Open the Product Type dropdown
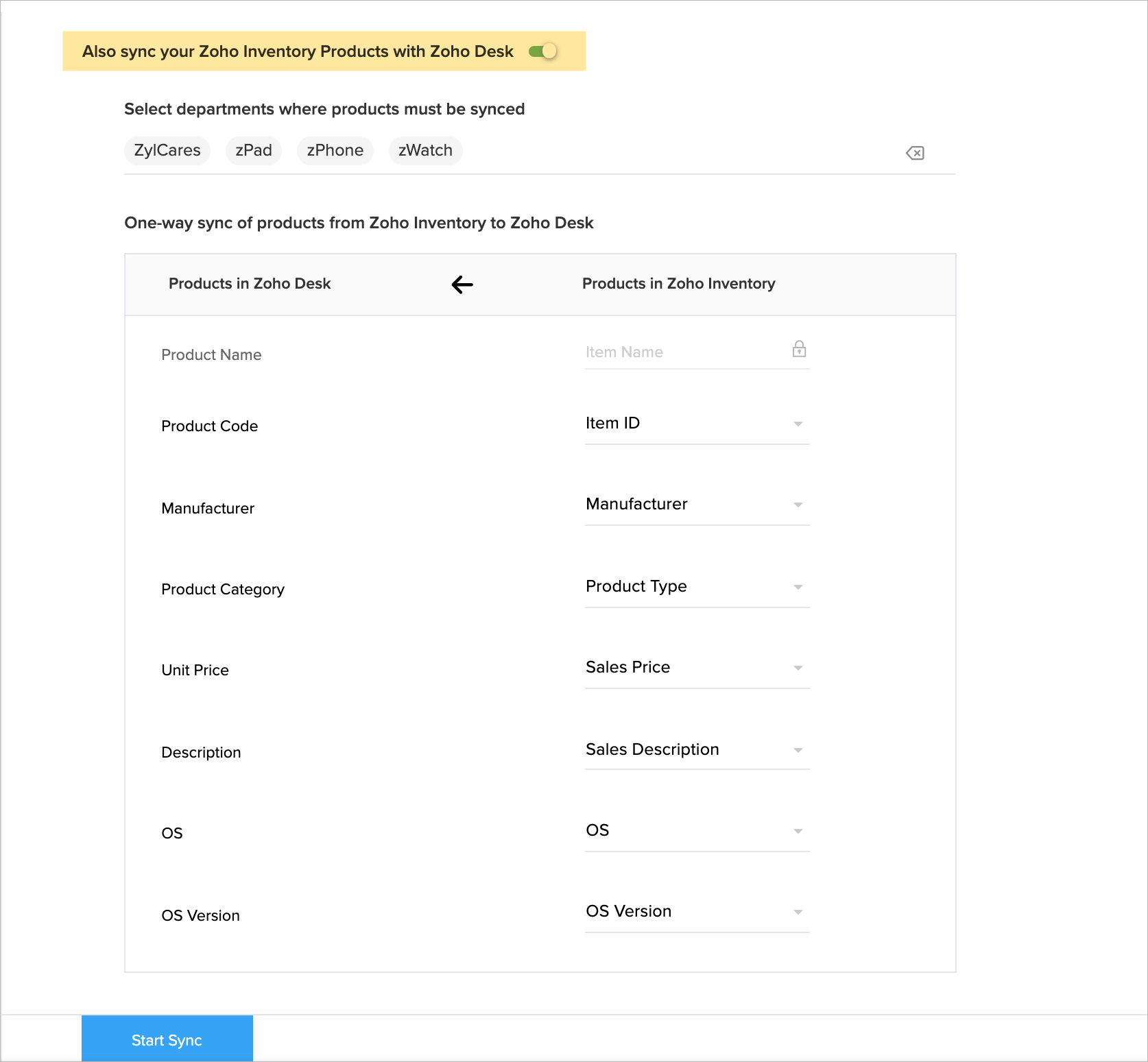Screen dimensions: 1148x1062 (696, 587)
